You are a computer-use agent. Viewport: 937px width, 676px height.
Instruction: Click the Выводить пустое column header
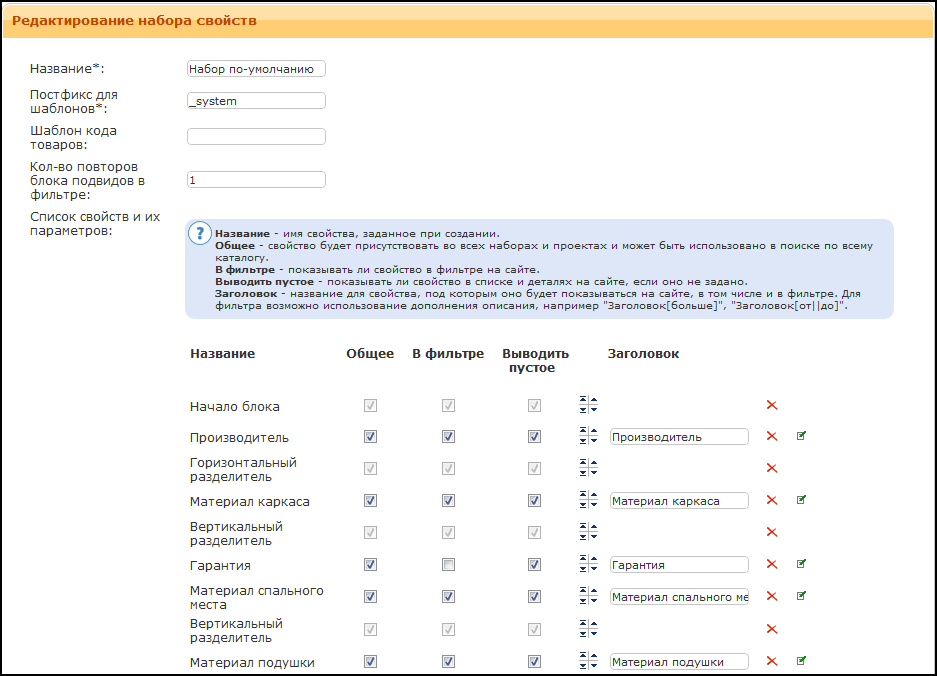tap(535, 360)
